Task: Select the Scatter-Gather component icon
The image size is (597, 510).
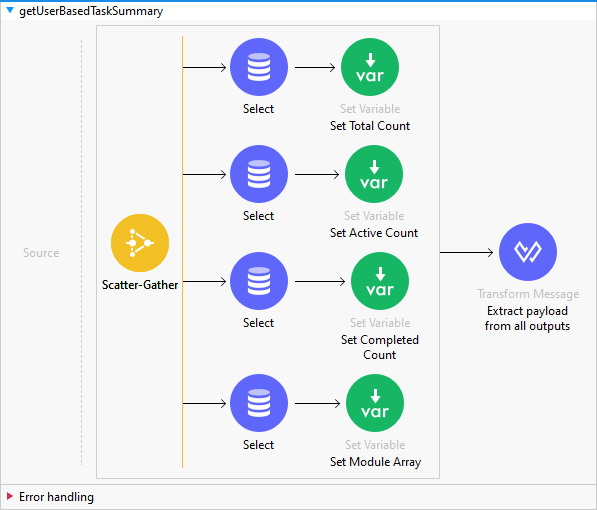Action: [140, 243]
